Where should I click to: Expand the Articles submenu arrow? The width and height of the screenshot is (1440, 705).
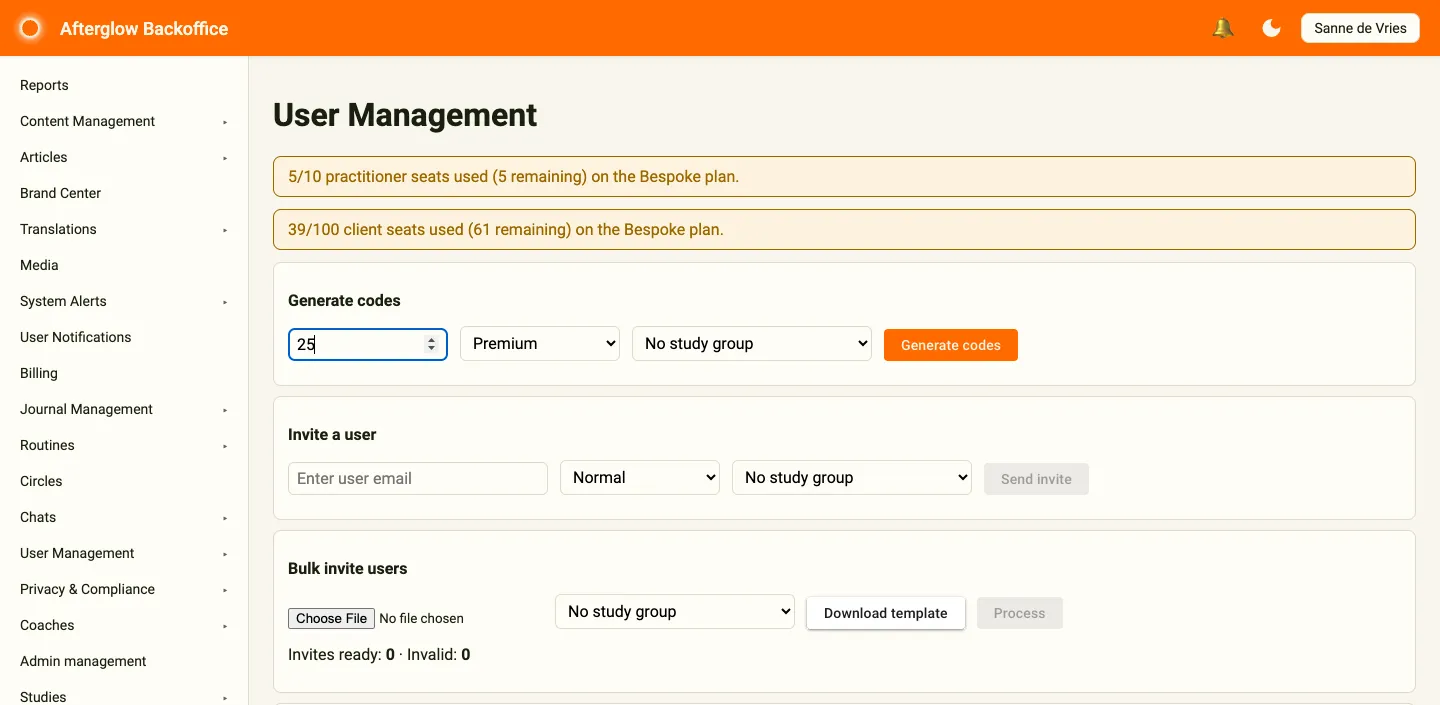(225, 158)
